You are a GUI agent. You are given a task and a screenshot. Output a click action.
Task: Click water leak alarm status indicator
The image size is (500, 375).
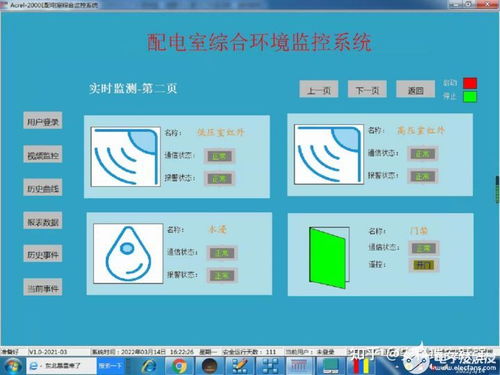pos(222,275)
